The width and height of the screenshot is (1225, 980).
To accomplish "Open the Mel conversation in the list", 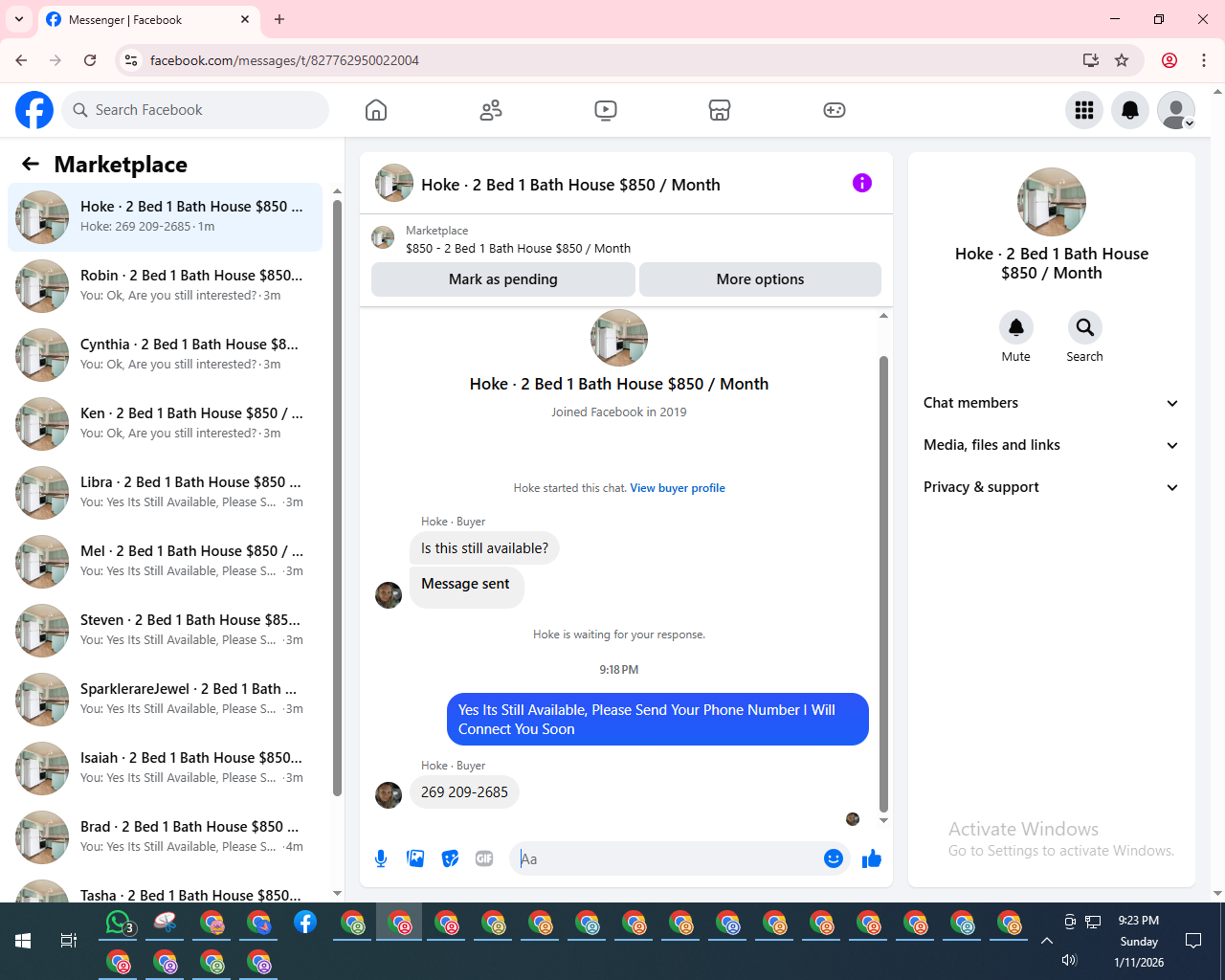I will point(165,562).
